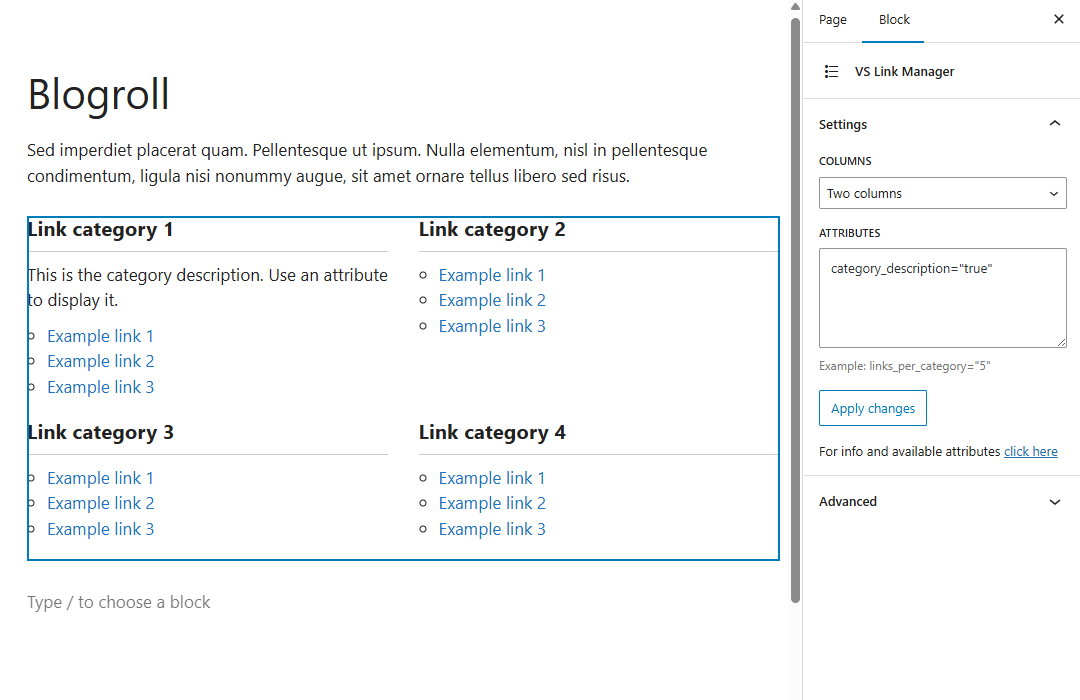Viewport: 1080px width, 700px height.
Task: Switch to the Page tab
Action: click(832, 20)
